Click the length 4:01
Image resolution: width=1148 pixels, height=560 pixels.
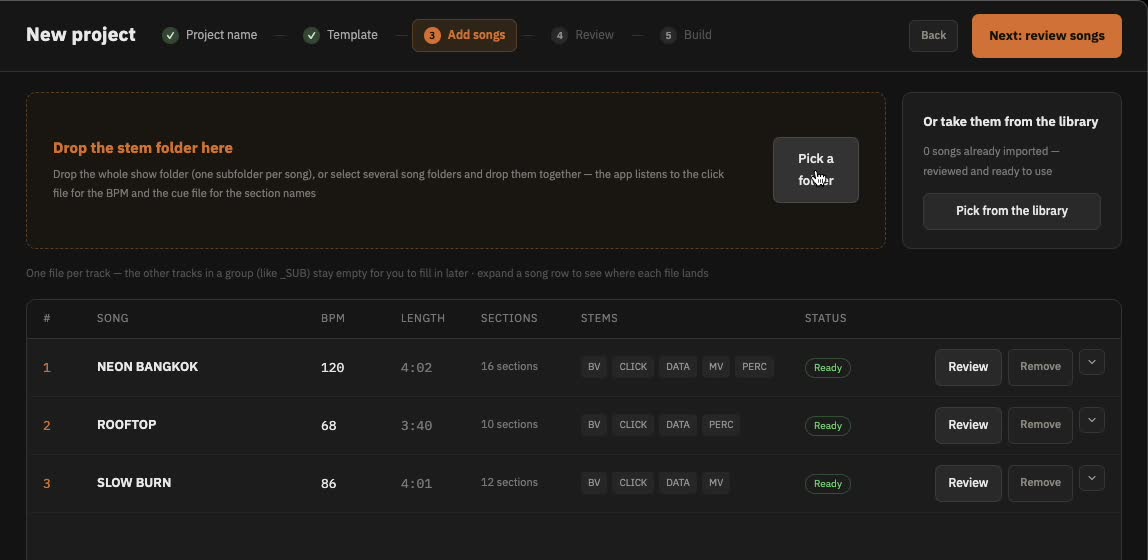click(x=416, y=483)
